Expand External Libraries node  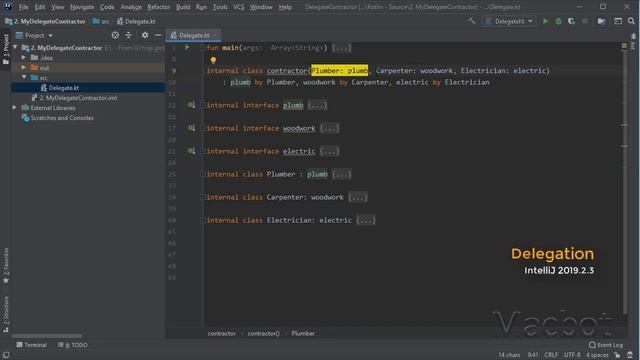click(15, 108)
